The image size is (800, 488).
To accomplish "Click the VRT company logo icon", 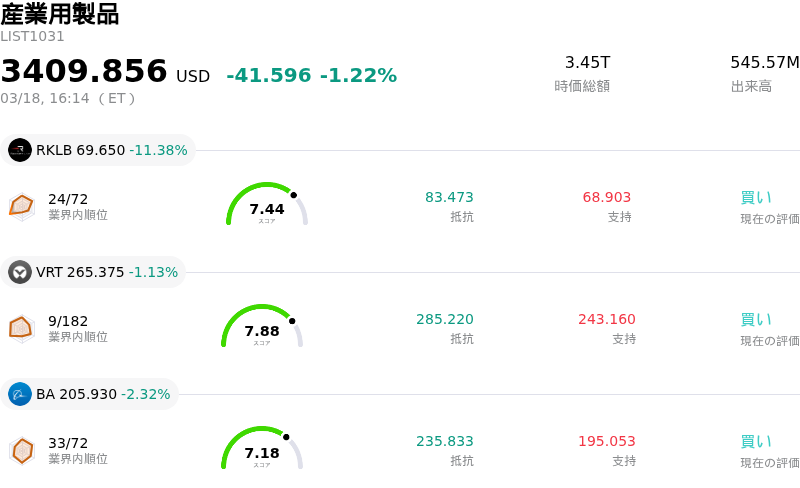I will [20, 272].
